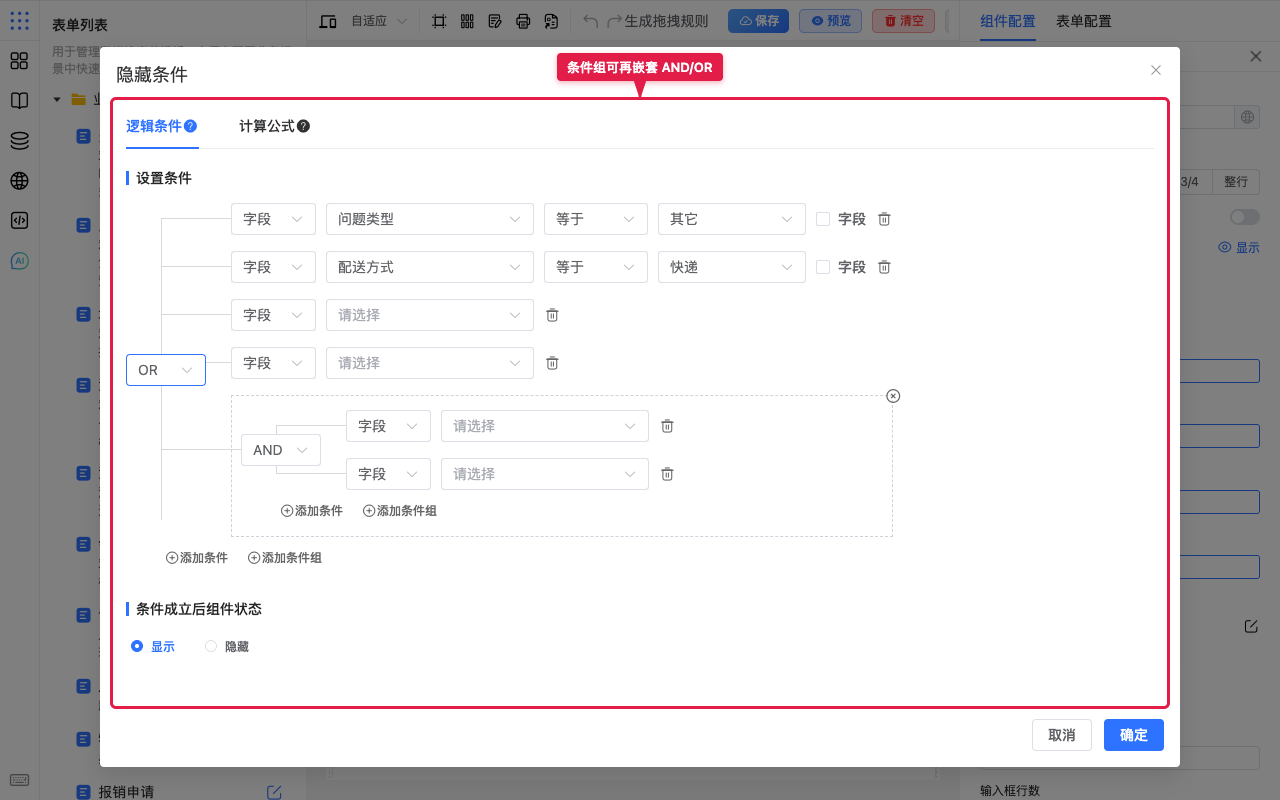Remove the nested AND condition group

[x=893, y=396]
